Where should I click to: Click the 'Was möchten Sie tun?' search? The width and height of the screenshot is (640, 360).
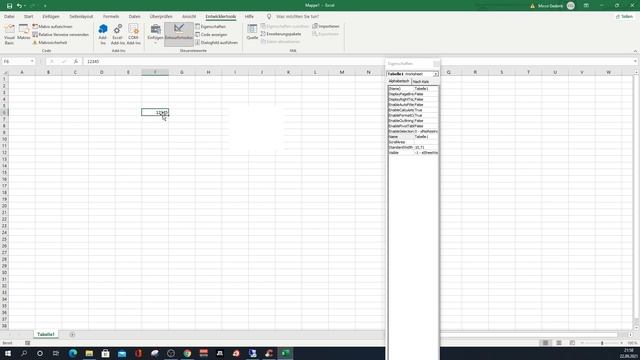(x=297, y=16)
